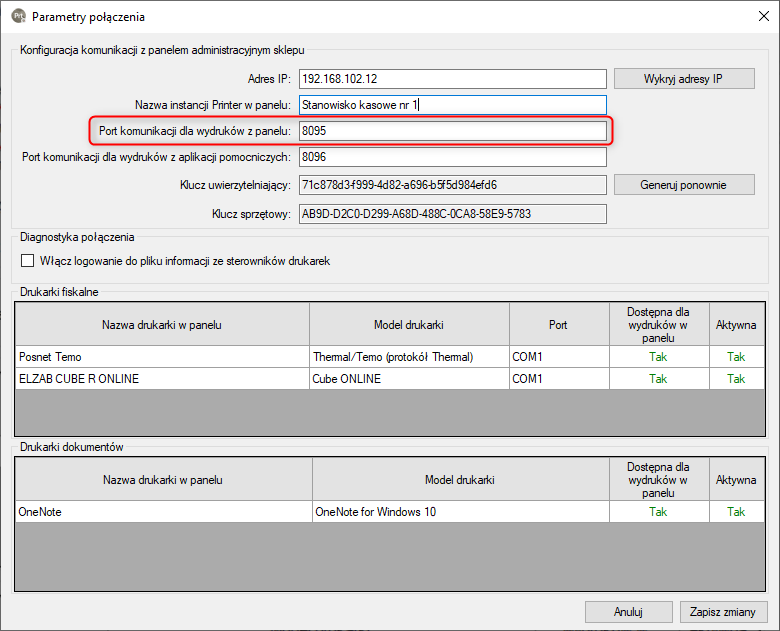Image resolution: width=780 pixels, height=631 pixels.
Task: Toggle panel availability for ELZAB CUBE printer
Action: [x=658, y=379]
